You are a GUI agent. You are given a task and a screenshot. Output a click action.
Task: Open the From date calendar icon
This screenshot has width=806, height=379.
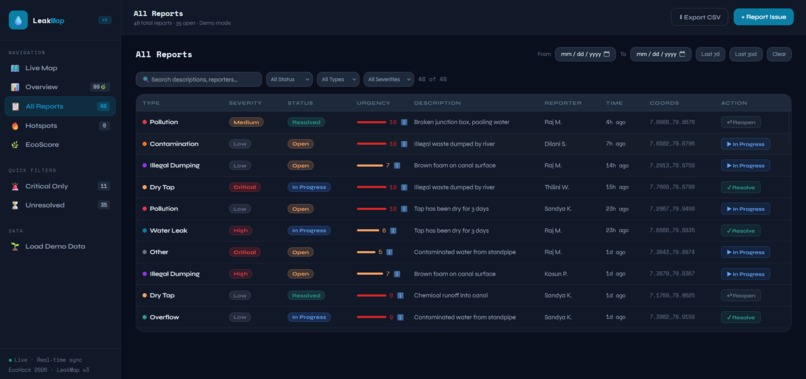point(607,54)
